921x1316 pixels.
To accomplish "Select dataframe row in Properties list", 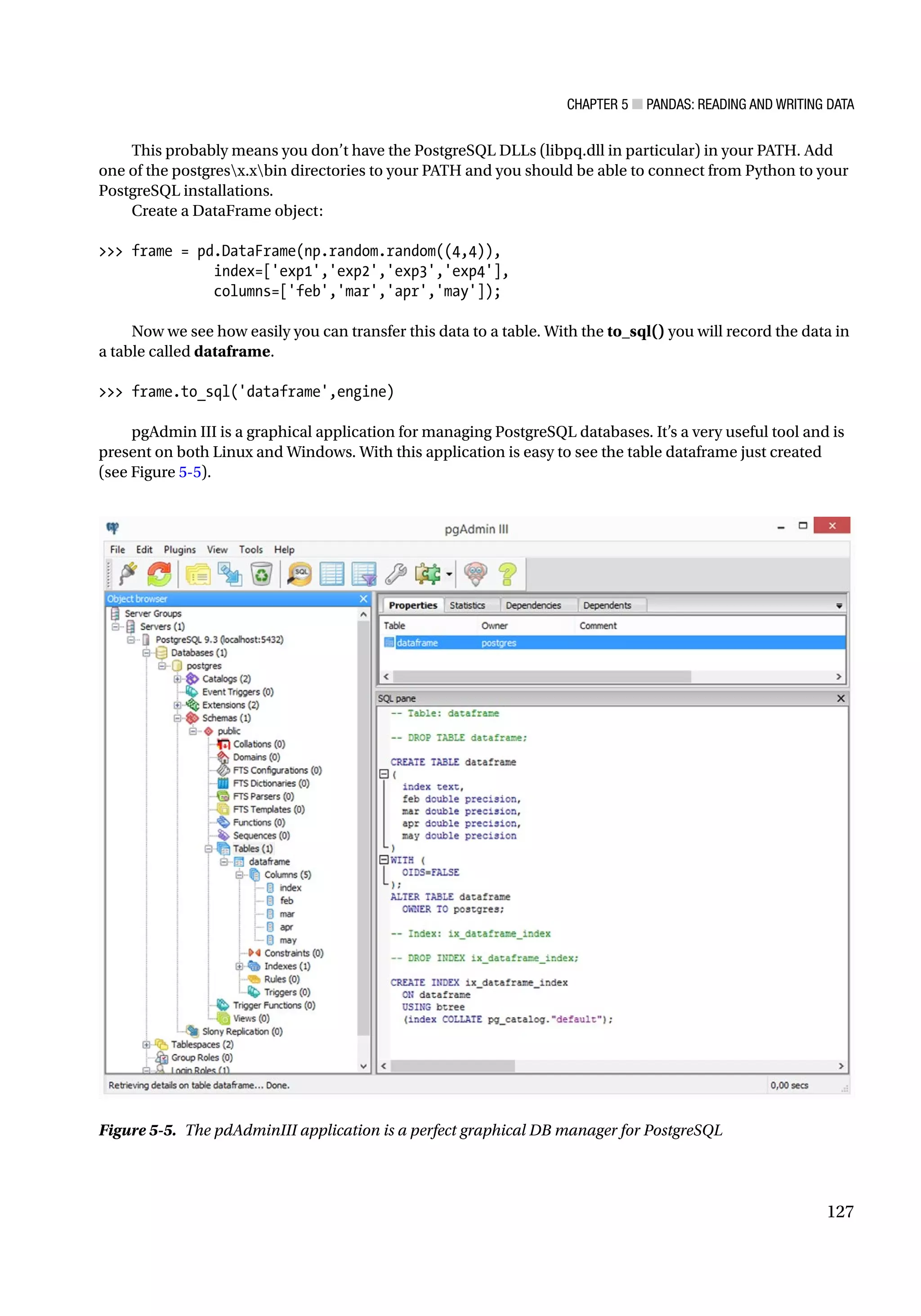I will [x=614, y=643].
